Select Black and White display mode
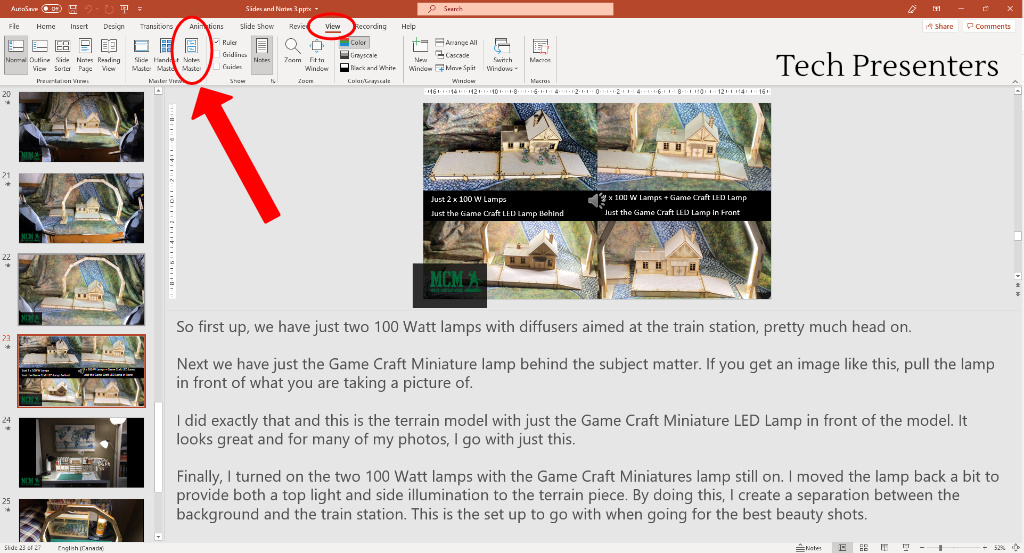1024x553 pixels. [x=368, y=68]
